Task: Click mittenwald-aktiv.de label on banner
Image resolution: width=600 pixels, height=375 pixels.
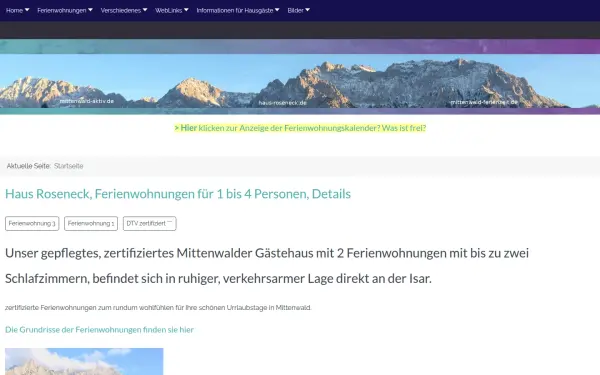Action: pos(87,101)
